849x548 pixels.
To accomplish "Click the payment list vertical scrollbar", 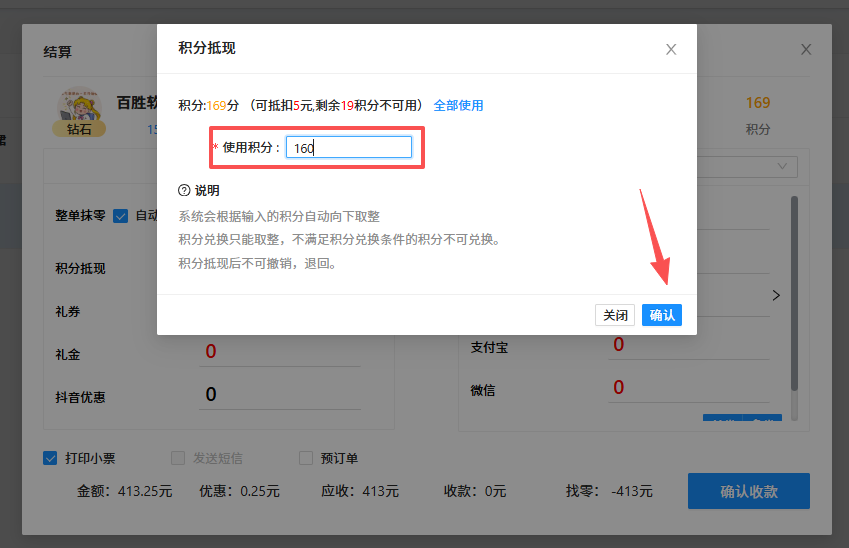I will [x=795, y=290].
